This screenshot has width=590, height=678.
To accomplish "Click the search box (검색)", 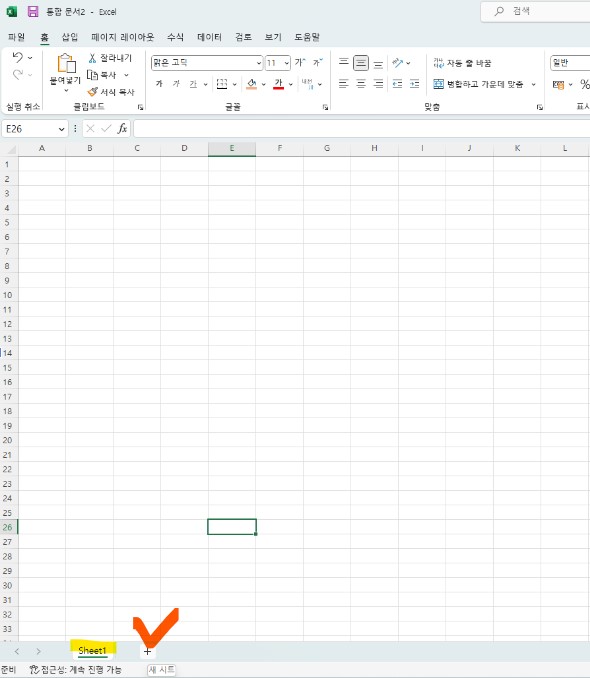I will tap(535, 11).
